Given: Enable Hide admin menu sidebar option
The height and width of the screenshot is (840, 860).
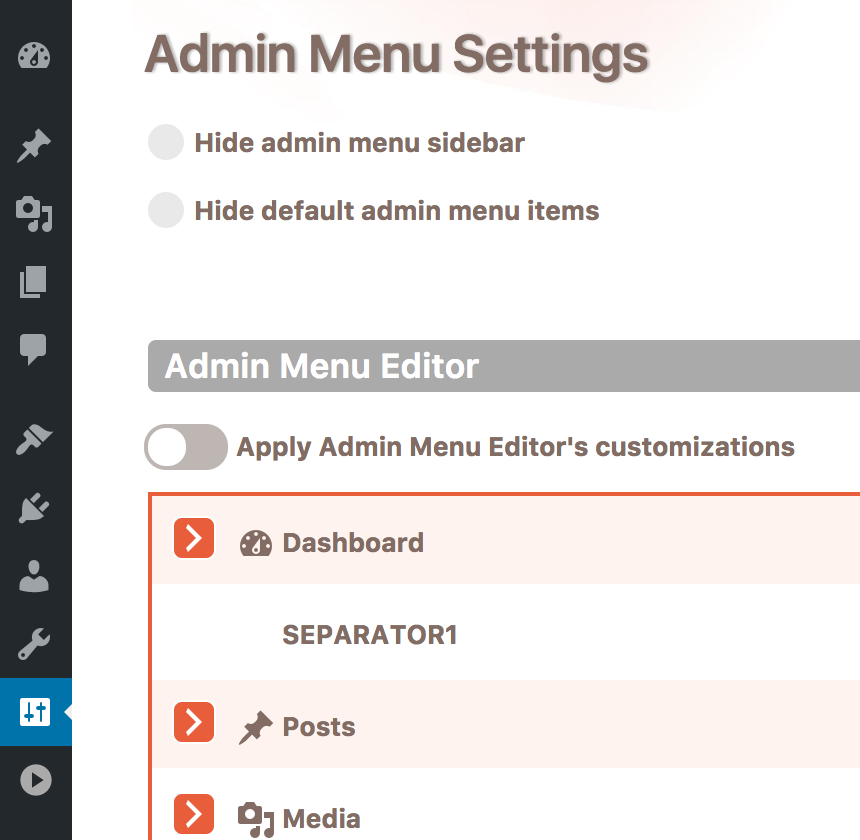Looking at the screenshot, I should click(166, 142).
